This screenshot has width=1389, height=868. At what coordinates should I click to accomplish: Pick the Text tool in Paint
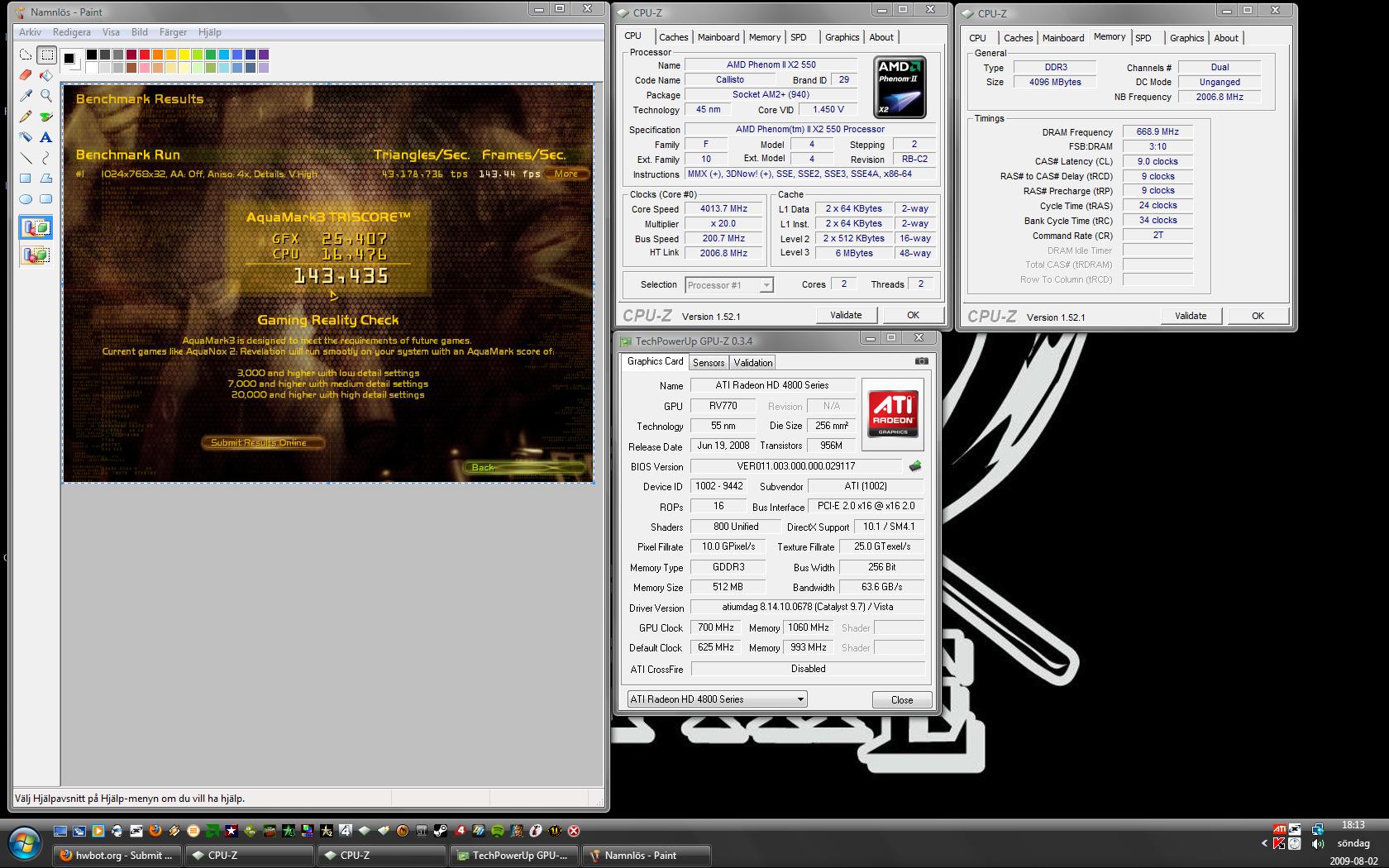(x=46, y=137)
